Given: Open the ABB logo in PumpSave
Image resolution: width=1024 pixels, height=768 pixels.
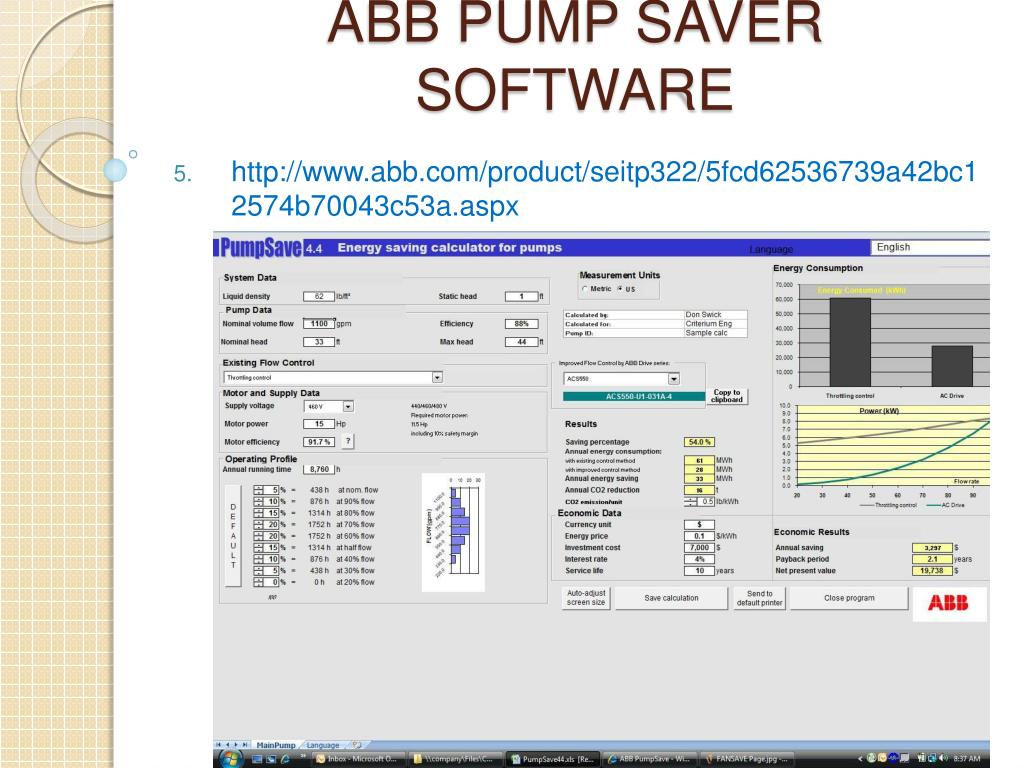Looking at the screenshot, I should point(948,603).
